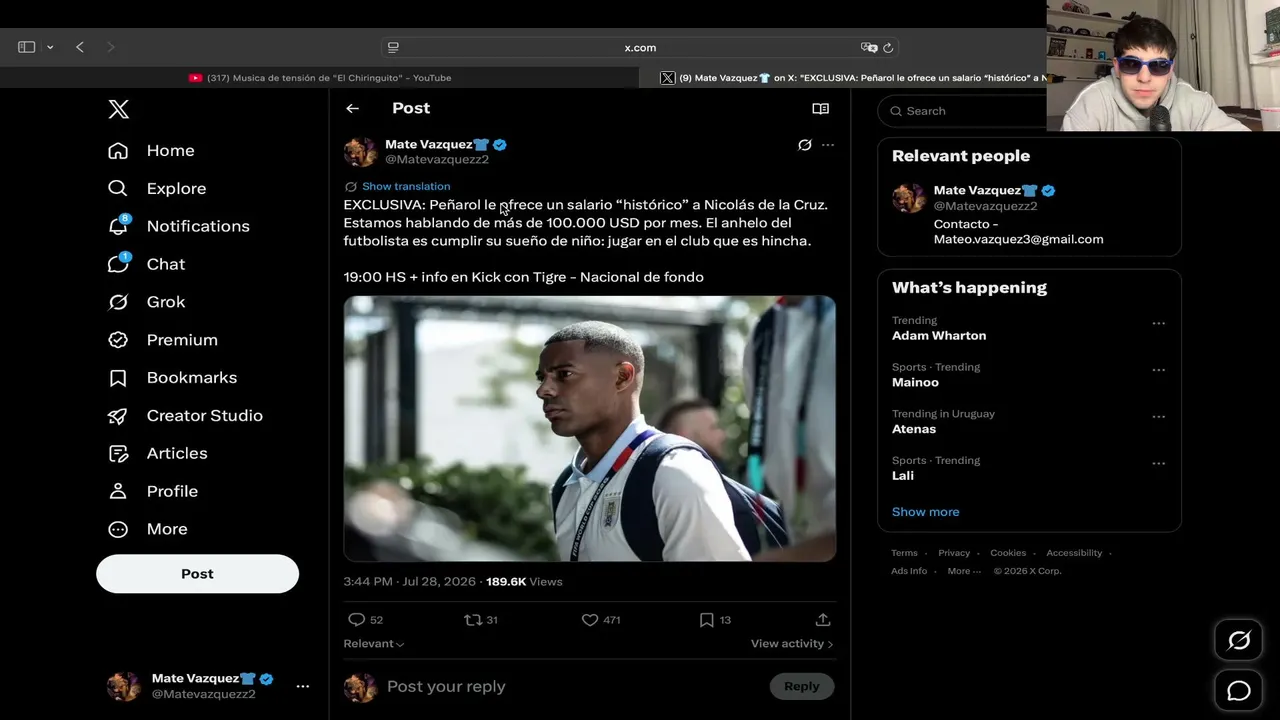Click the @Matevazquezz2 handle under author name
1280x720 pixels.
pyautogui.click(x=437, y=160)
